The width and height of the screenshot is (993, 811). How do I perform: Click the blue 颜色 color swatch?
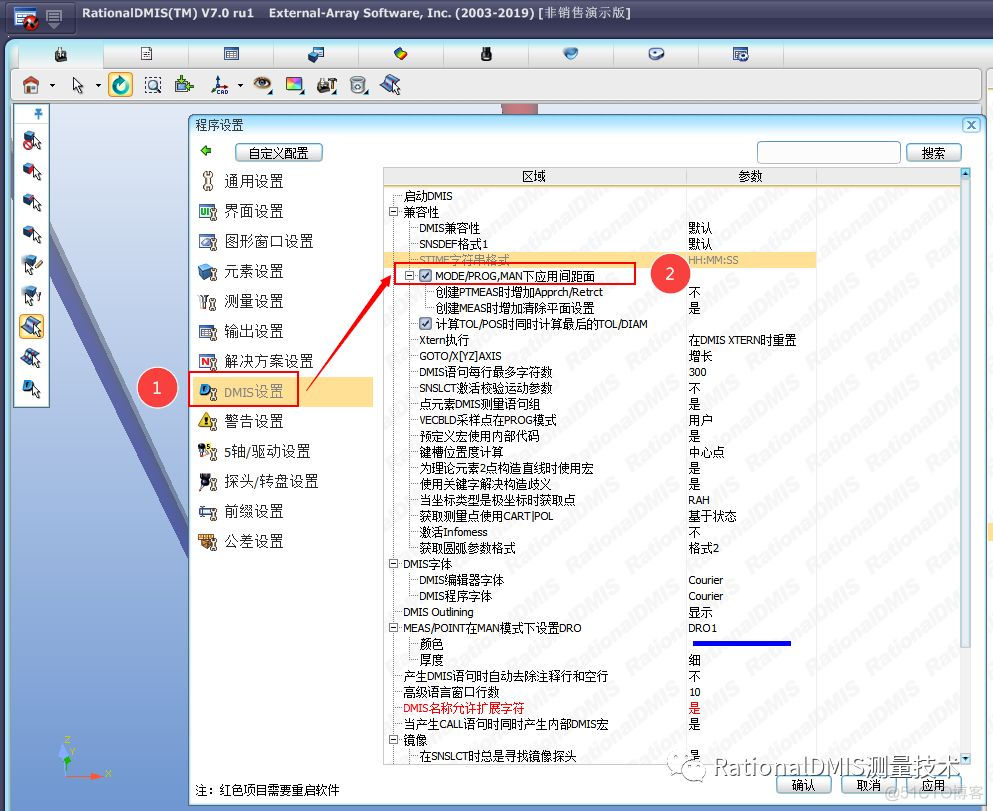click(x=742, y=644)
